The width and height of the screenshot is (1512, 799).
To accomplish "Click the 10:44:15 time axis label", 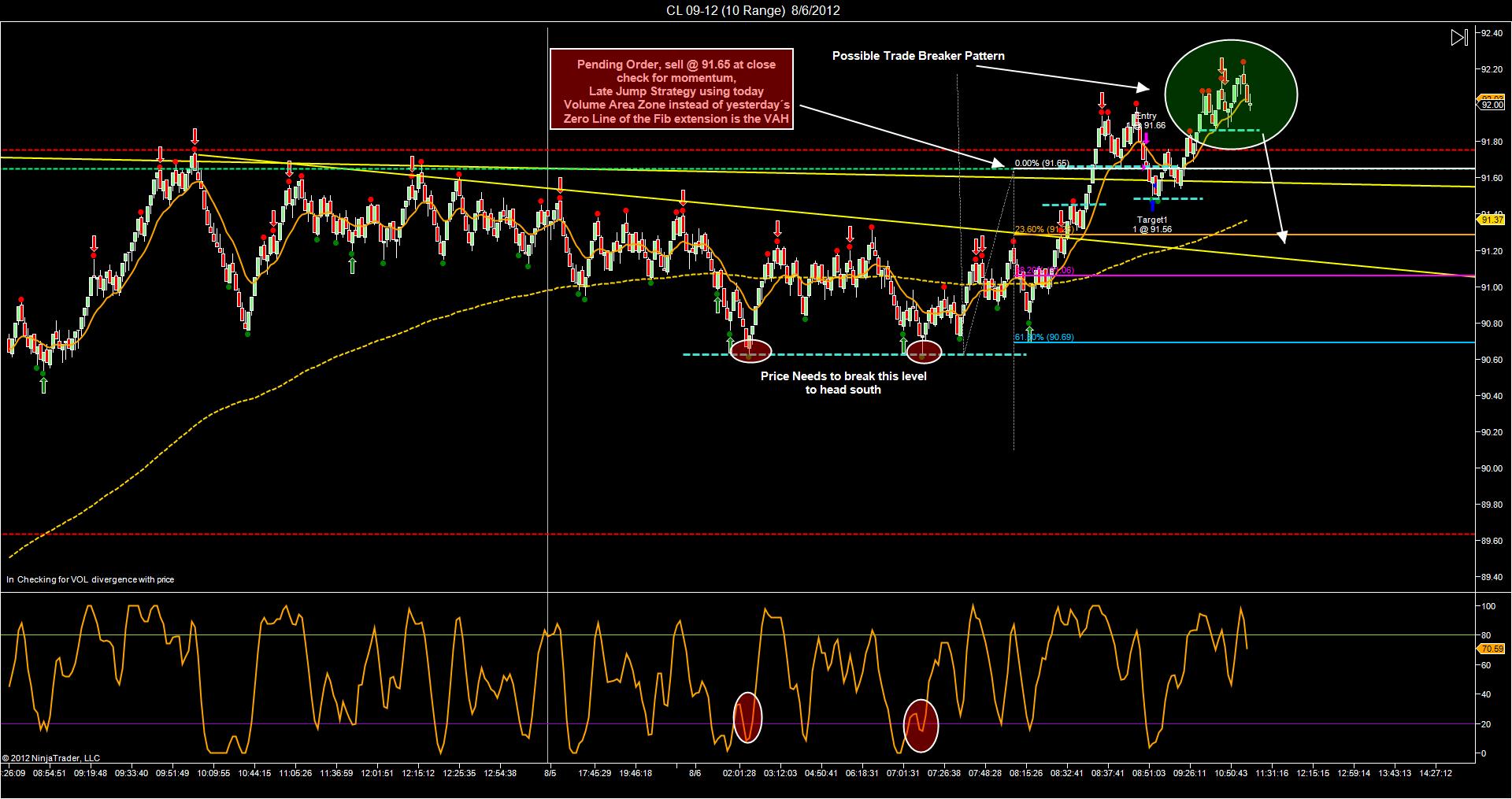I will 254,773.
